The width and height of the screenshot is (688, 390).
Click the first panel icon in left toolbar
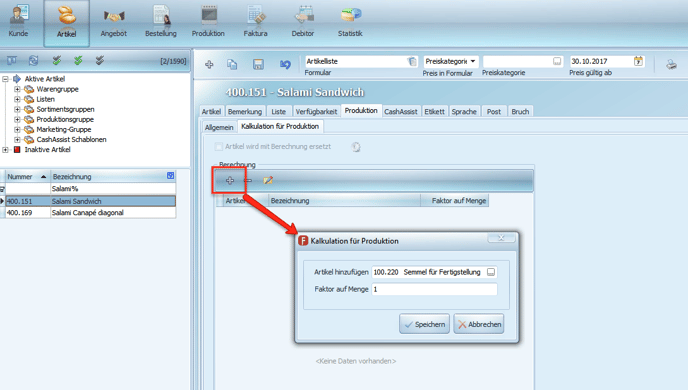(12, 61)
